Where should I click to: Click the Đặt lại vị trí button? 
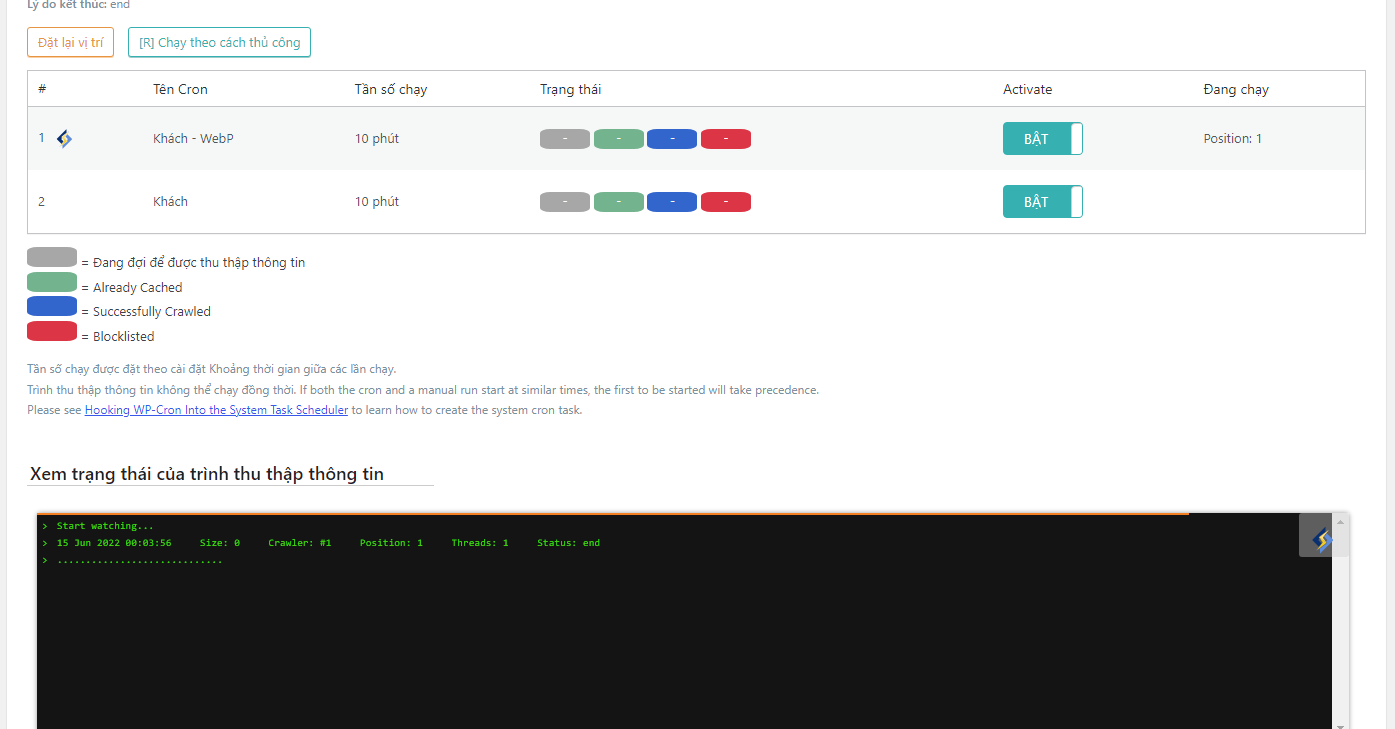[x=70, y=42]
